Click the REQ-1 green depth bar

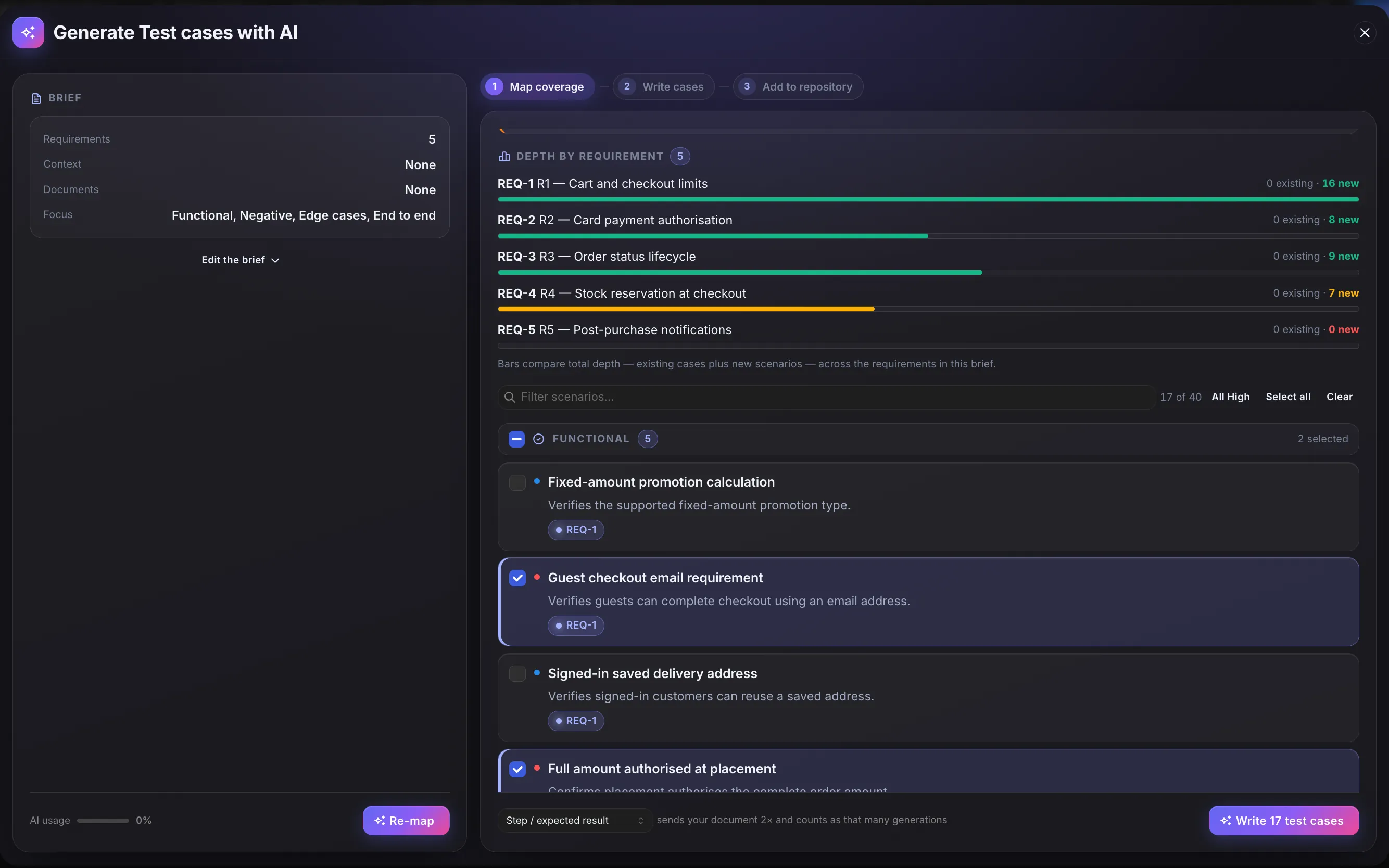point(928,199)
